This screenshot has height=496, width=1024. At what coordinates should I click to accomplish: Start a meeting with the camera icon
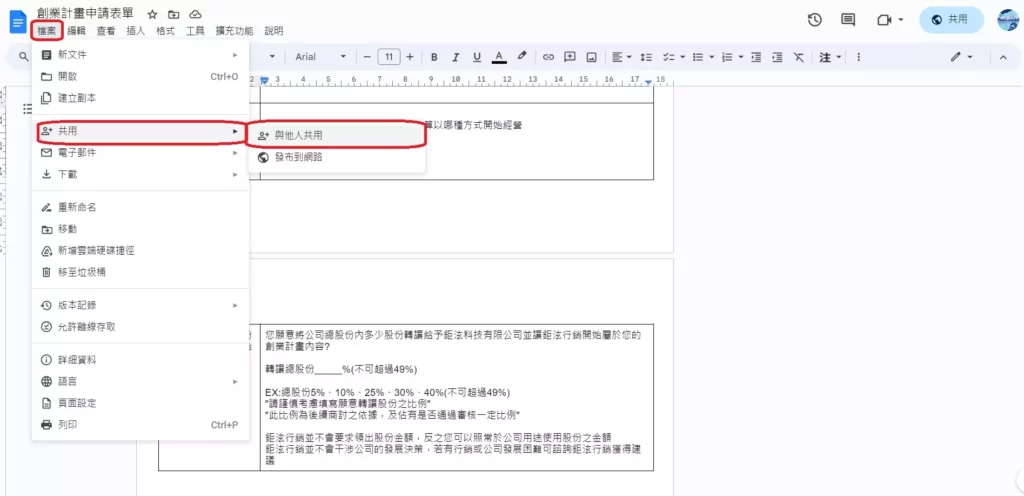(884, 20)
